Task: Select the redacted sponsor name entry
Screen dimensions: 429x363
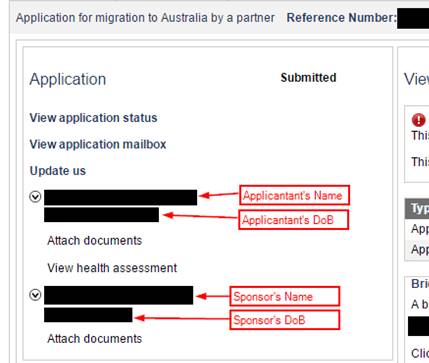Action: [x=118, y=295]
